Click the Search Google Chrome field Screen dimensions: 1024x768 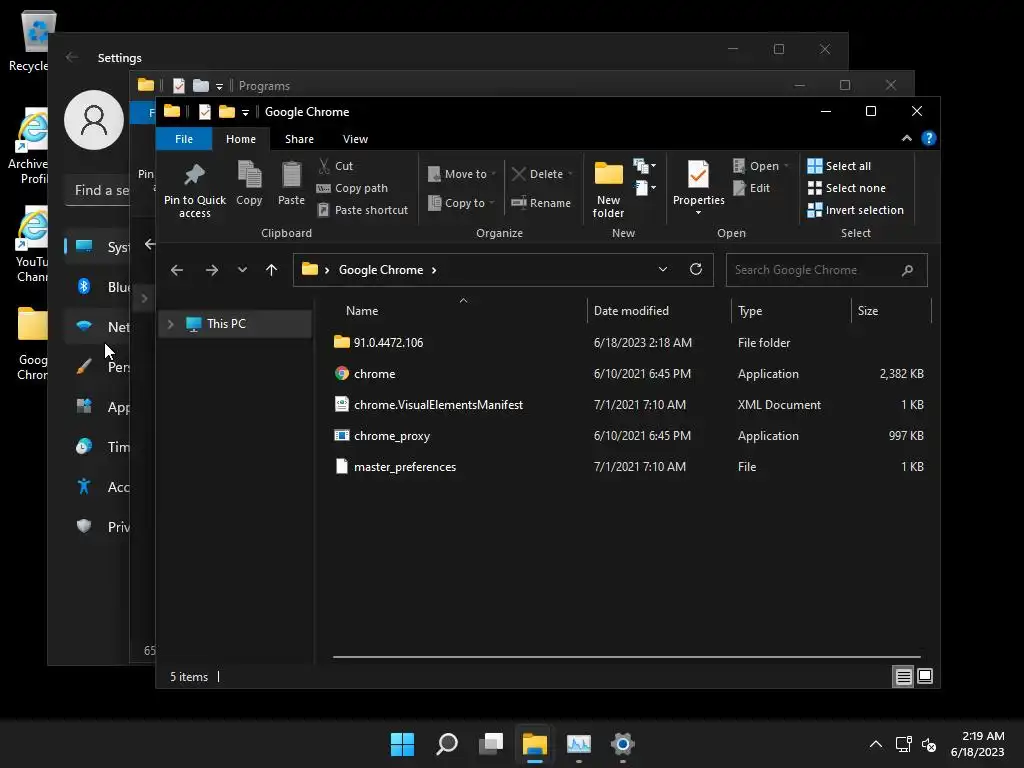point(826,270)
